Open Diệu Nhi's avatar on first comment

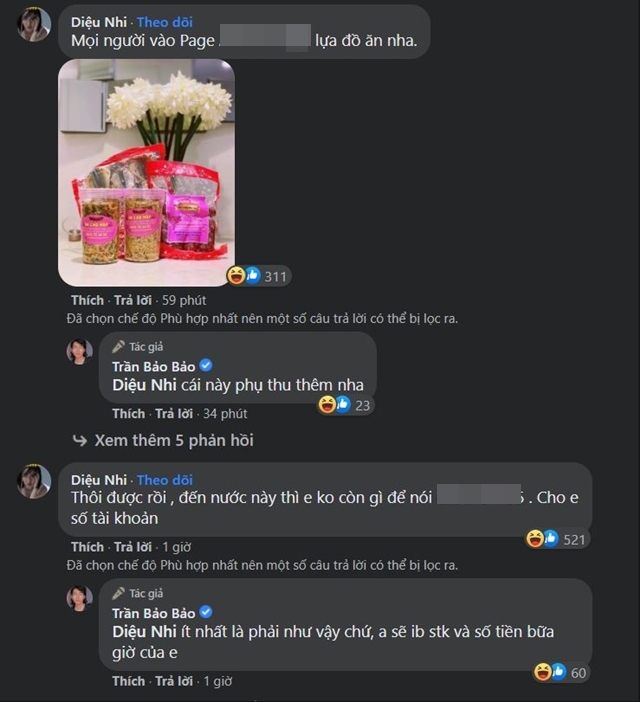point(34,25)
